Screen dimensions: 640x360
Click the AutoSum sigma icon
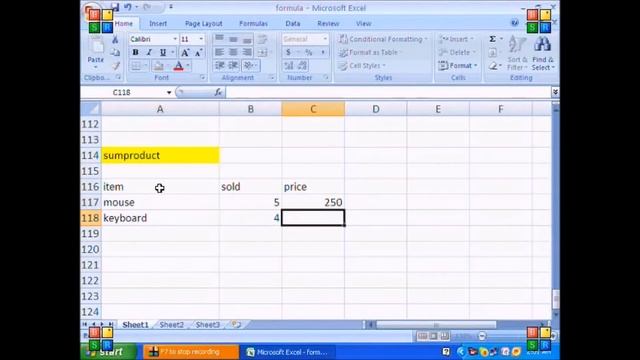tap(493, 39)
